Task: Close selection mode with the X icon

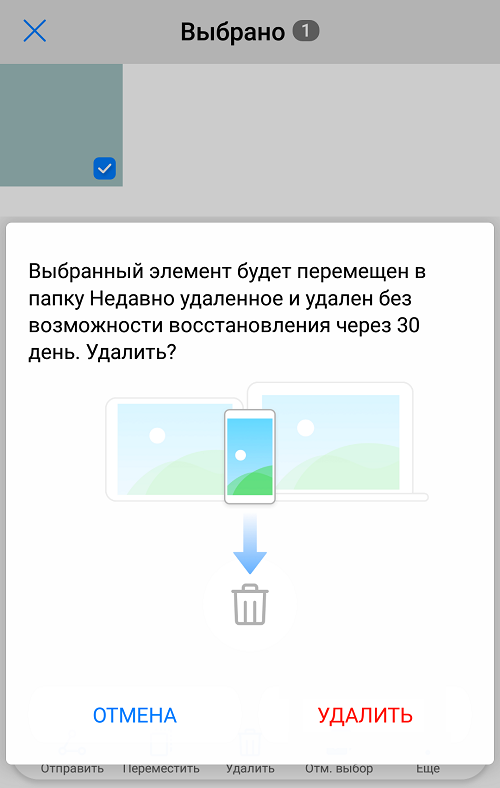Action: pyautogui.click(x=35, y=31)
